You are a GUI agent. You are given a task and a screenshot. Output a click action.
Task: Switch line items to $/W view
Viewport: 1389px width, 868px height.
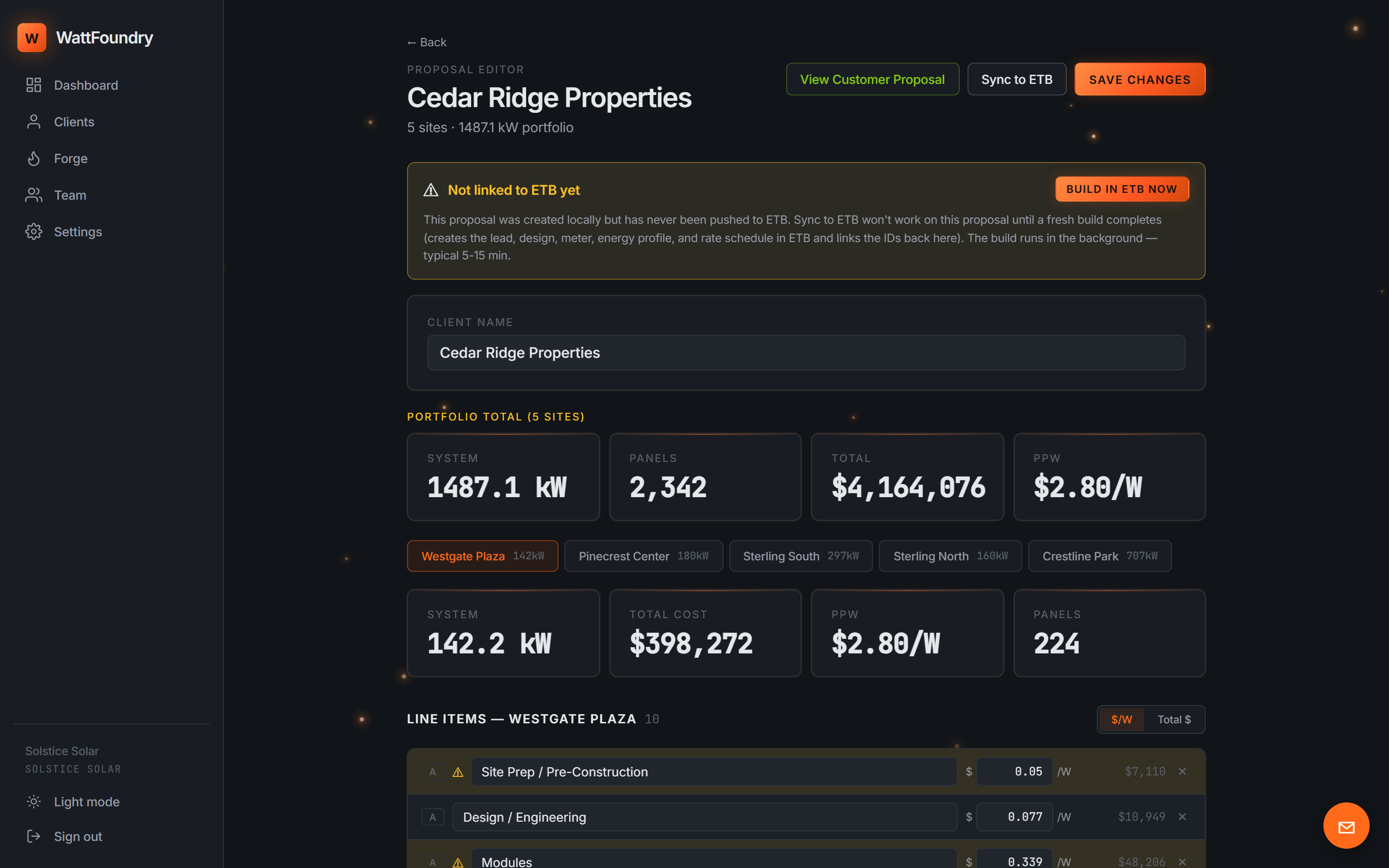point(1121,719)
